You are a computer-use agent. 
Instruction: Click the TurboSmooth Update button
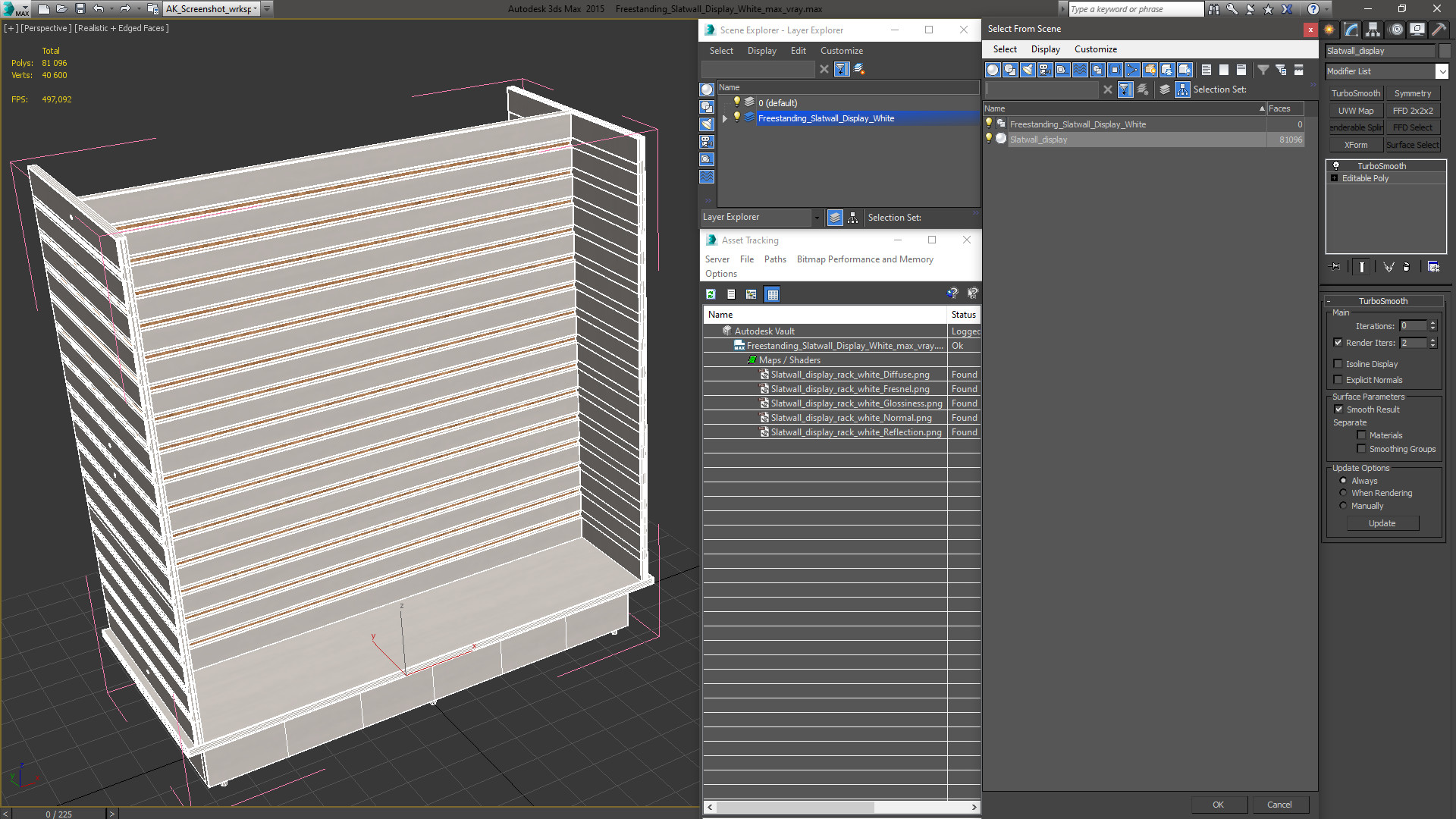click(x=1382, y=523)
